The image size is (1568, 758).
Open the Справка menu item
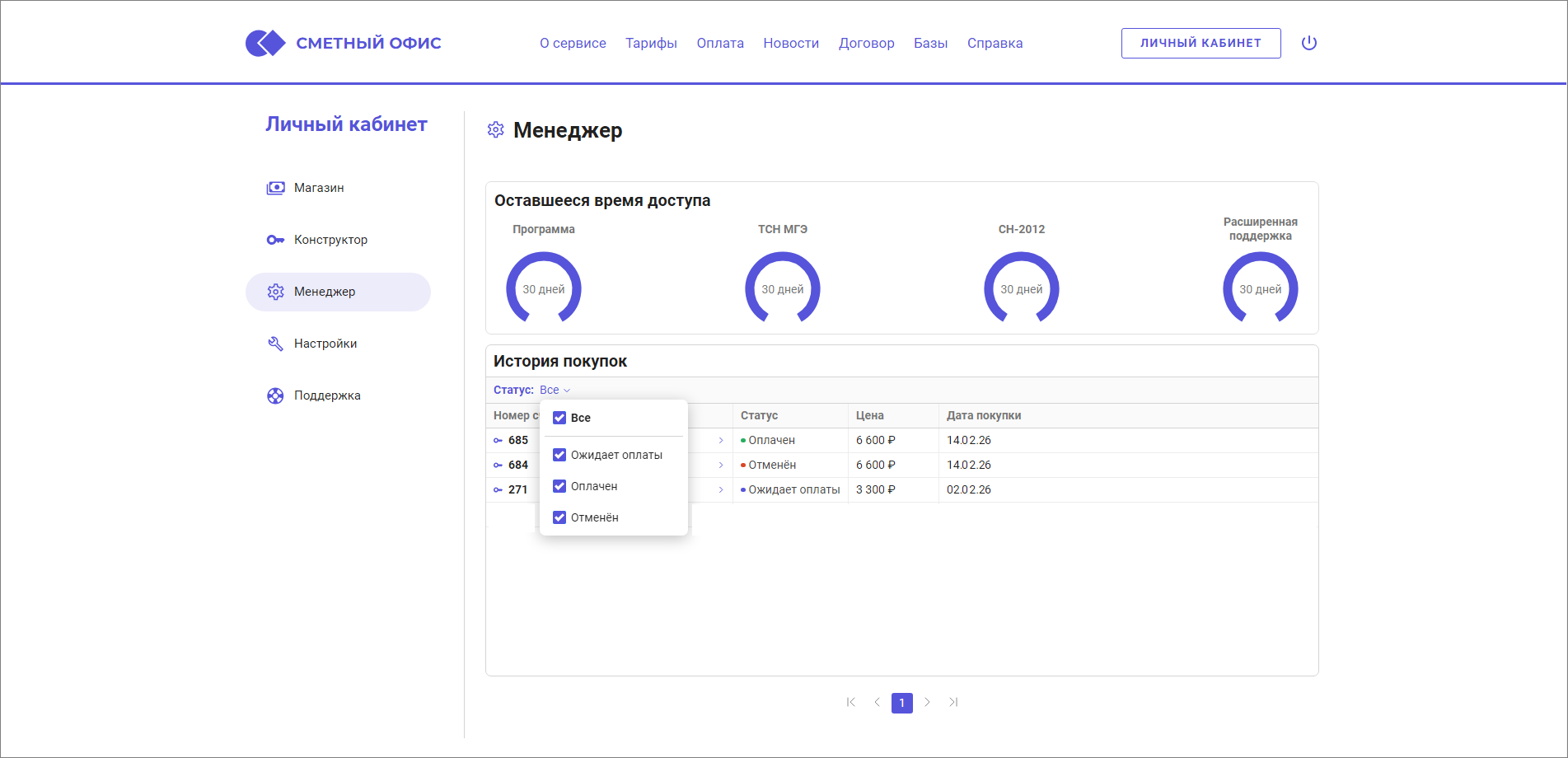tap(995, 43)
